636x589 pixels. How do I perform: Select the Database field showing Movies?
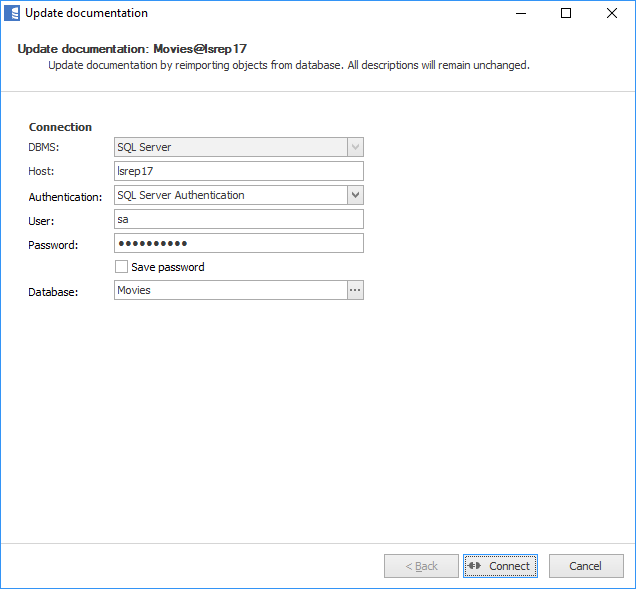(230, 290)
